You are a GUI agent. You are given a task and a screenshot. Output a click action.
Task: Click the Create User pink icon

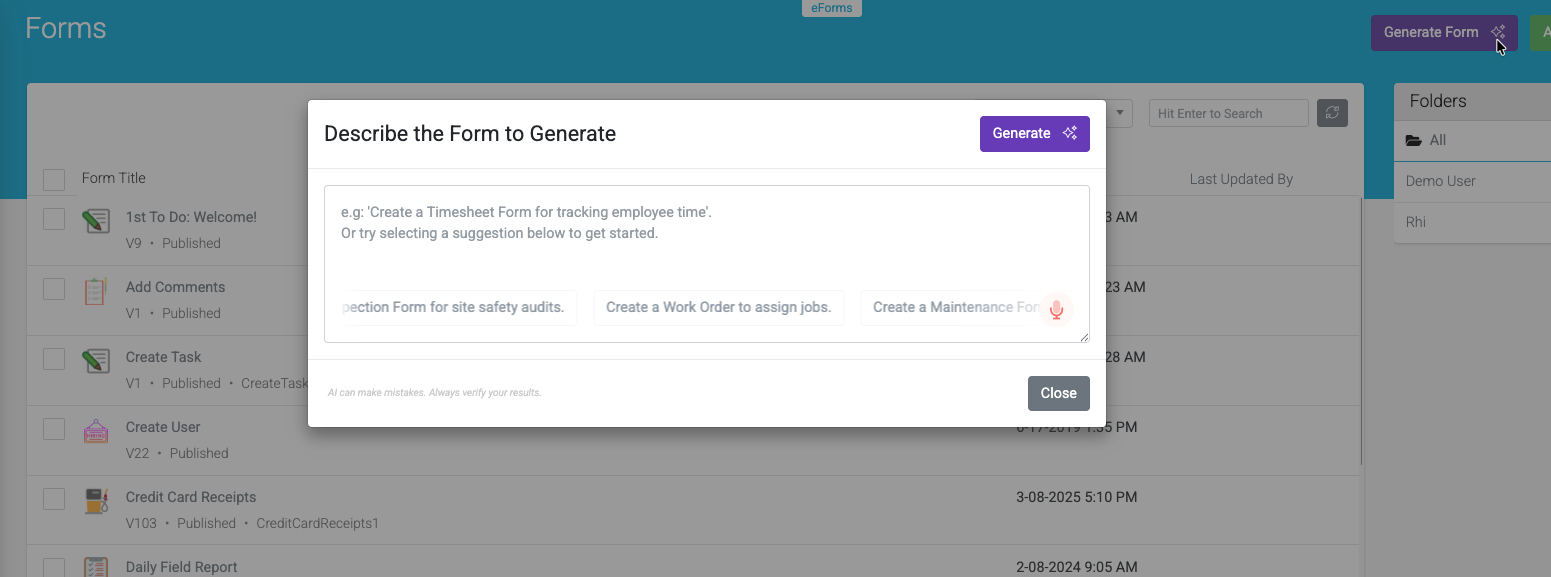96,431
